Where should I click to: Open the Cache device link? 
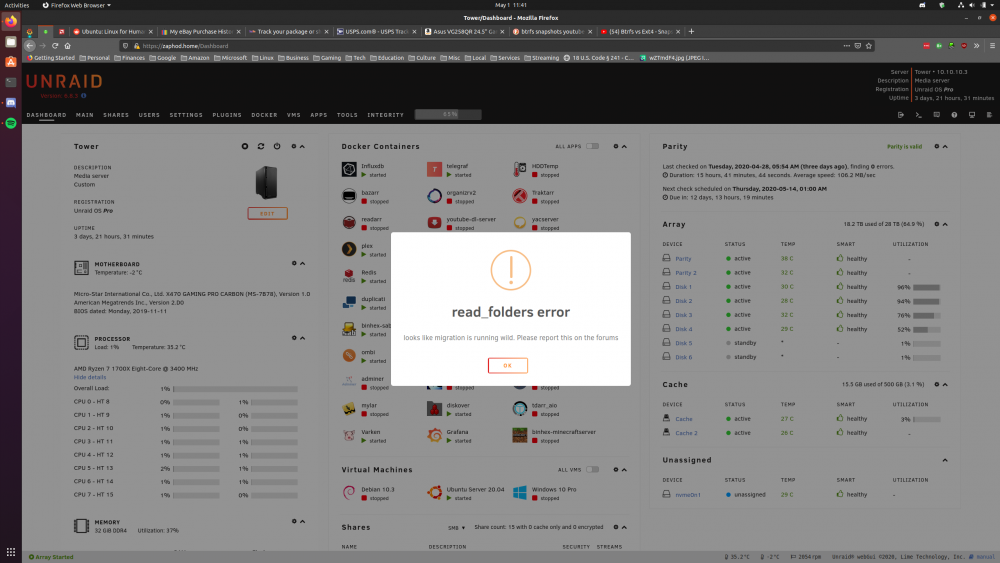coord(684,419)
